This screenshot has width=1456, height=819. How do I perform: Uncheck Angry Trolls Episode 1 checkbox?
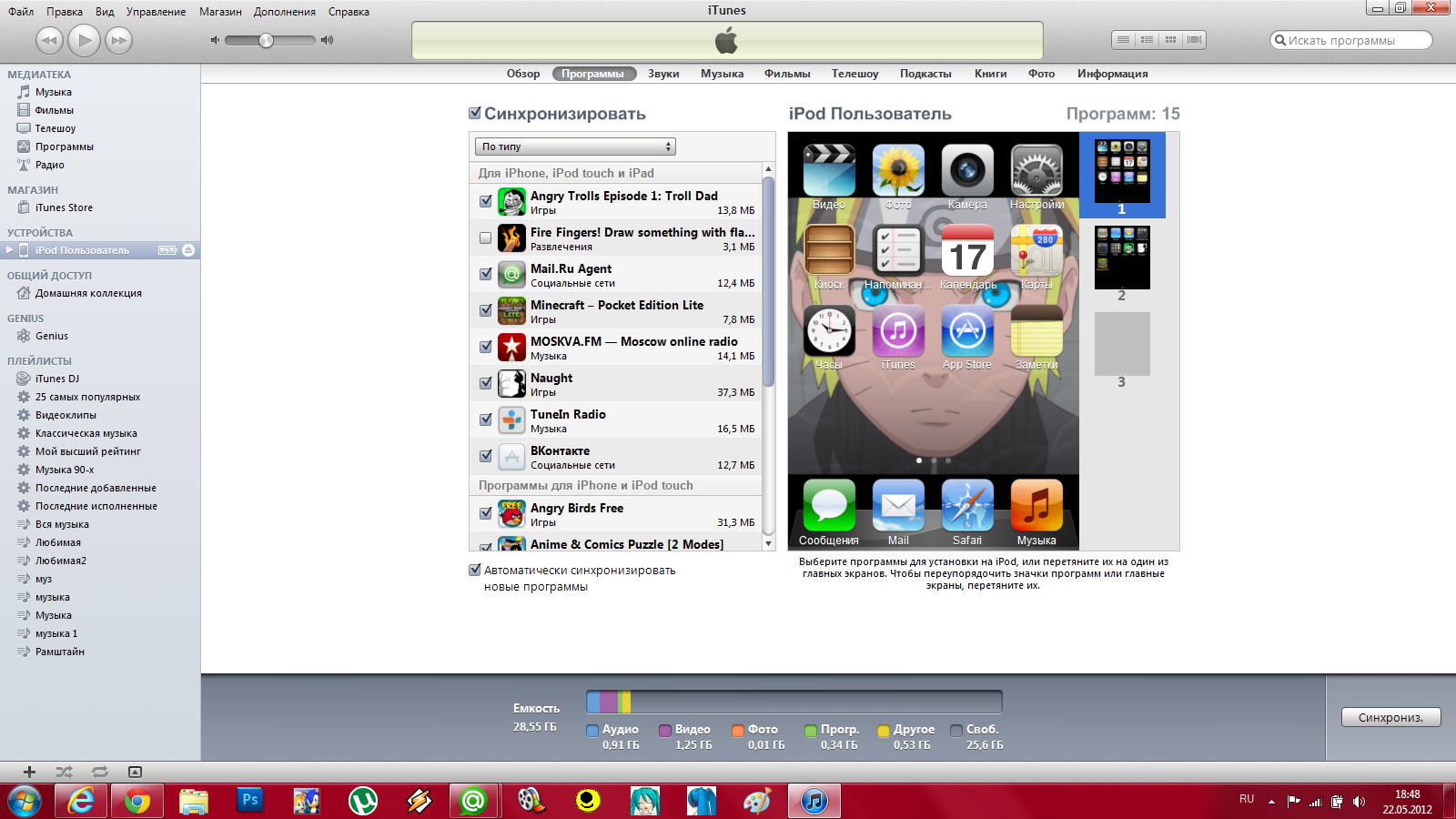pyautogui.click(x=486, y=201)
